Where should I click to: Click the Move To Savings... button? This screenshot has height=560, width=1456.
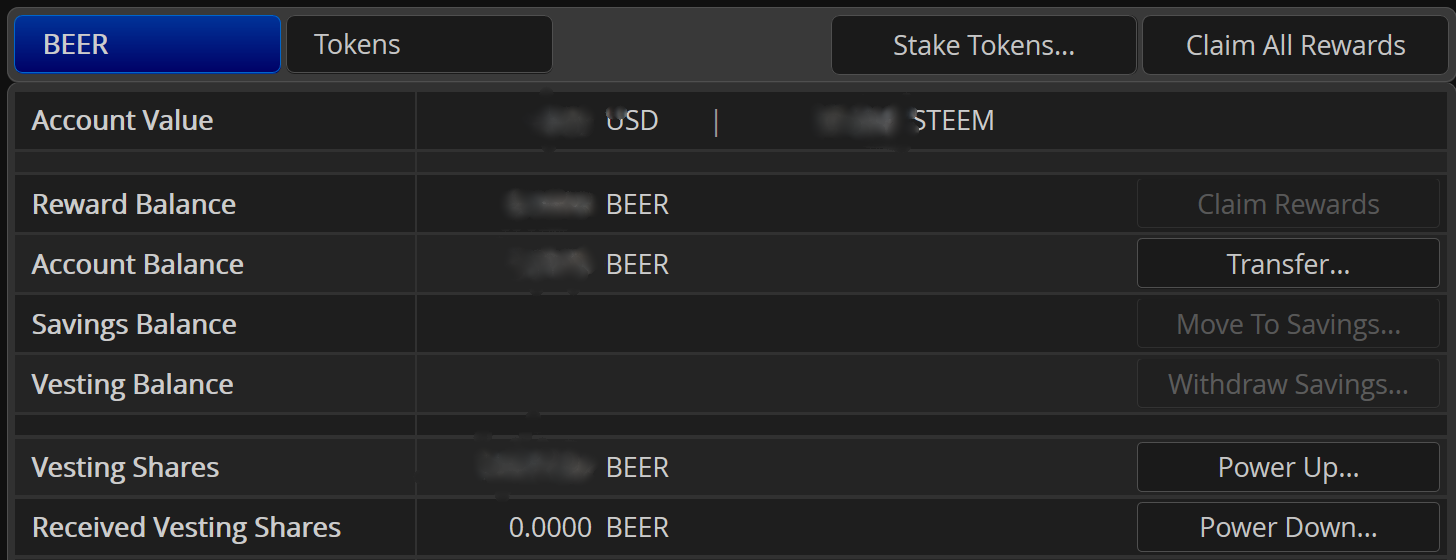pyautogui.click(x=1288, y=324)
